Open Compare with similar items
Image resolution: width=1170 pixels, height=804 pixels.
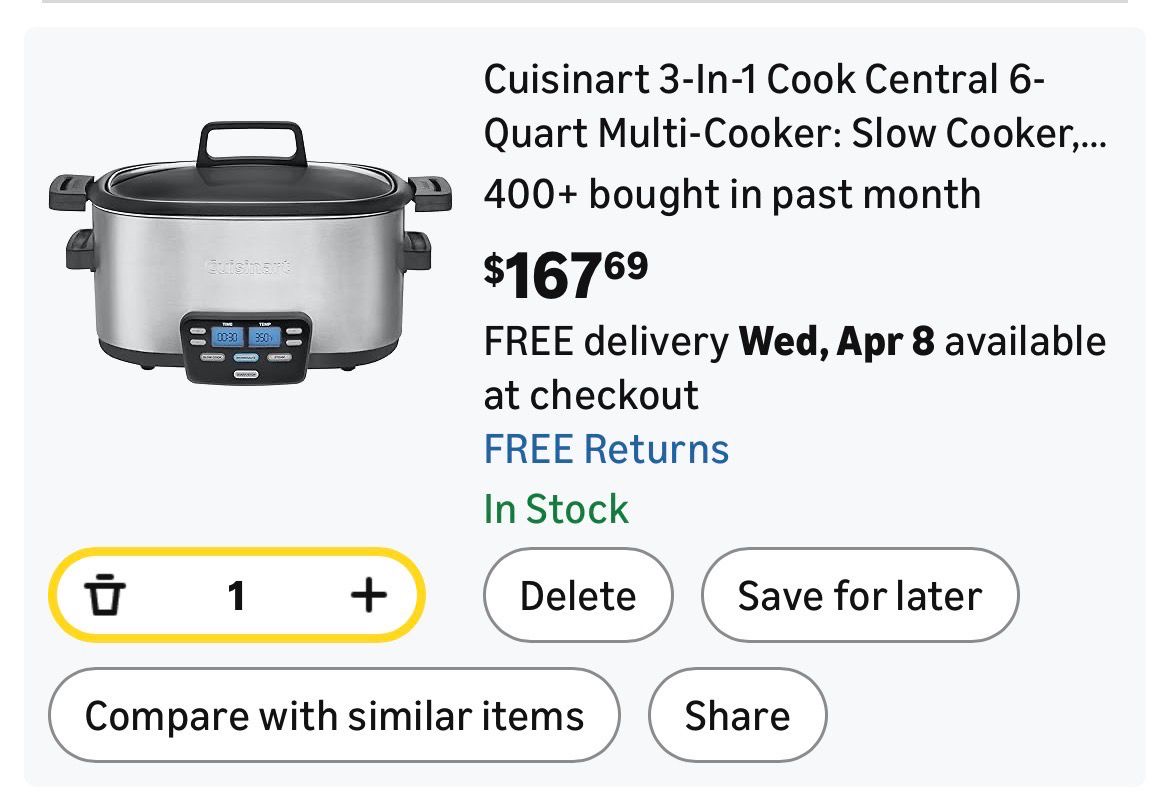coord(334,716)
